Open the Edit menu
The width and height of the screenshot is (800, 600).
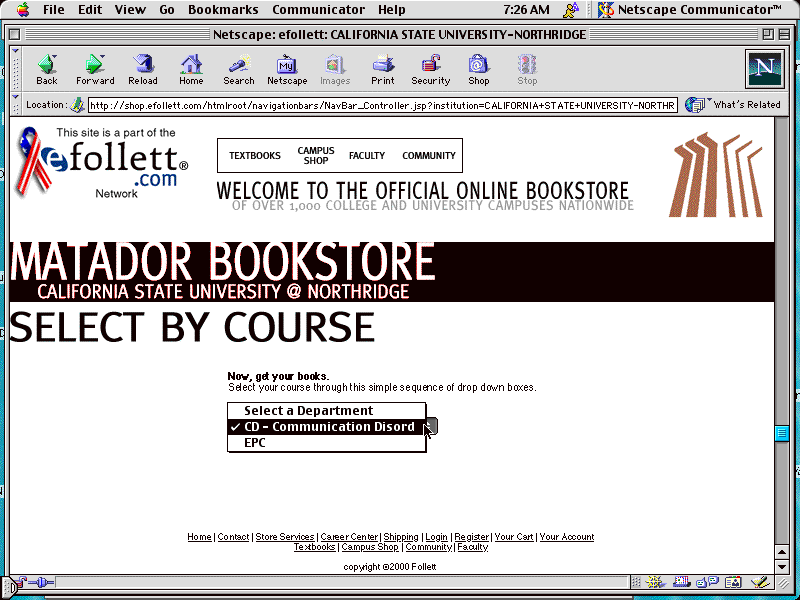(x=90, y=10)
